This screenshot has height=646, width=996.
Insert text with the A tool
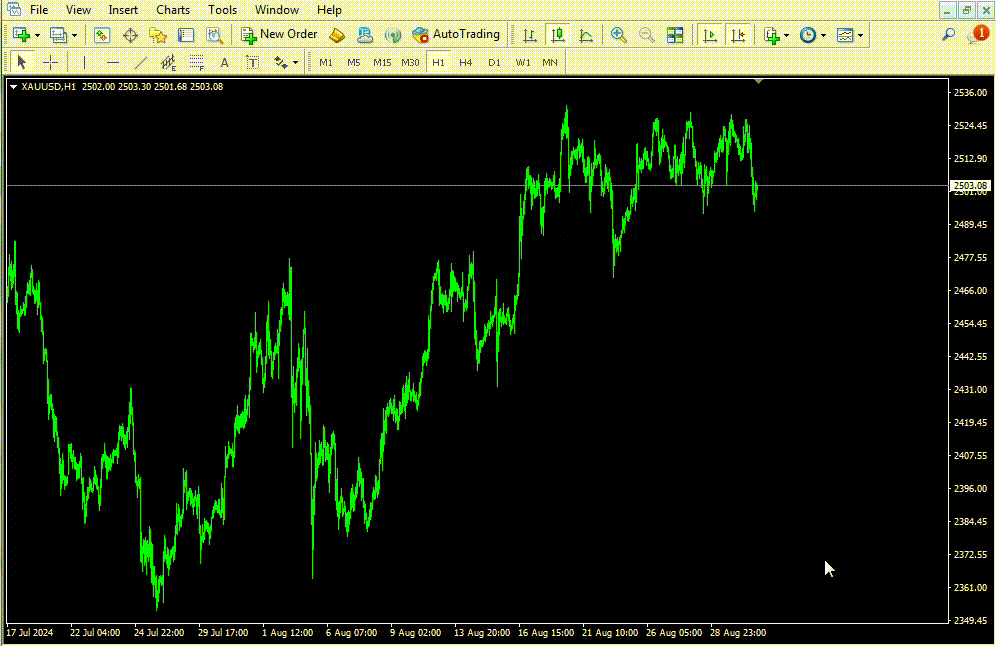[x=224, y=62]
